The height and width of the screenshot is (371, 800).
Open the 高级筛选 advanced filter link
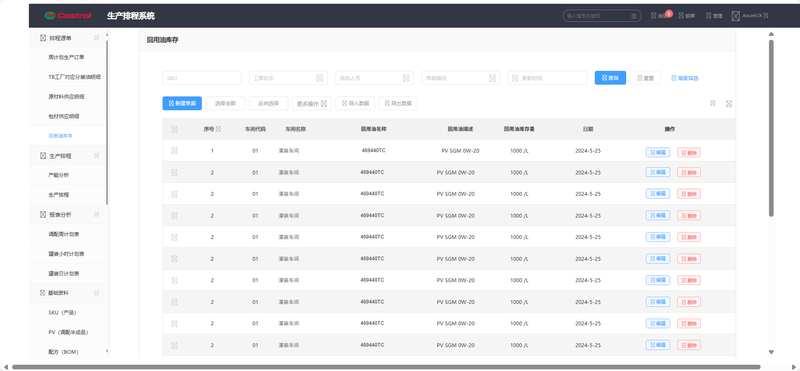(x=685, y=78)
